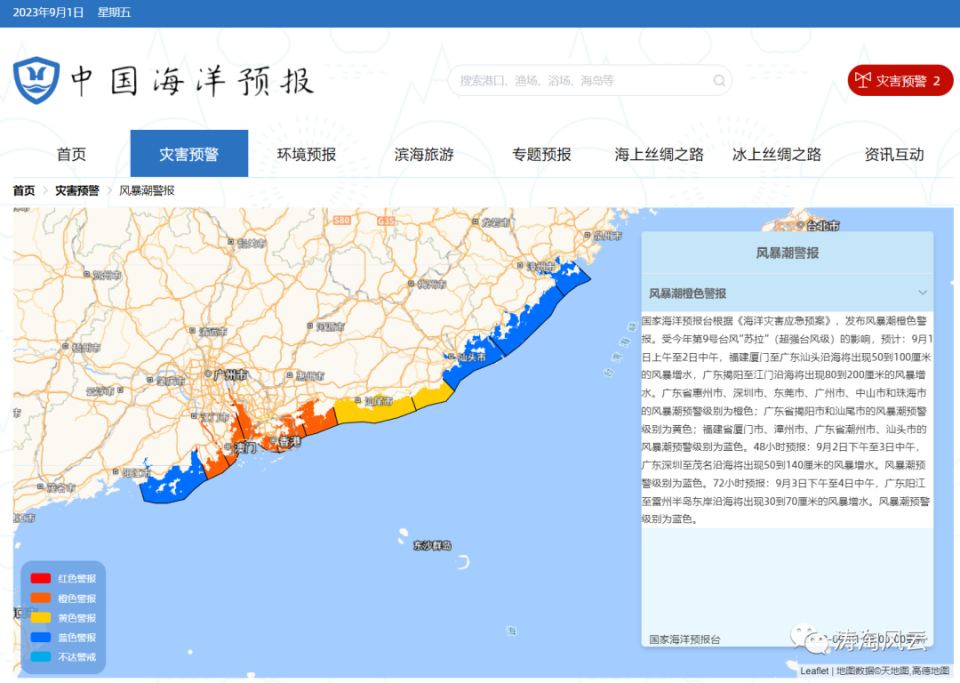Go to 首页 navigation tab
This screenshot has width=960, height=683.
[72, 154]
